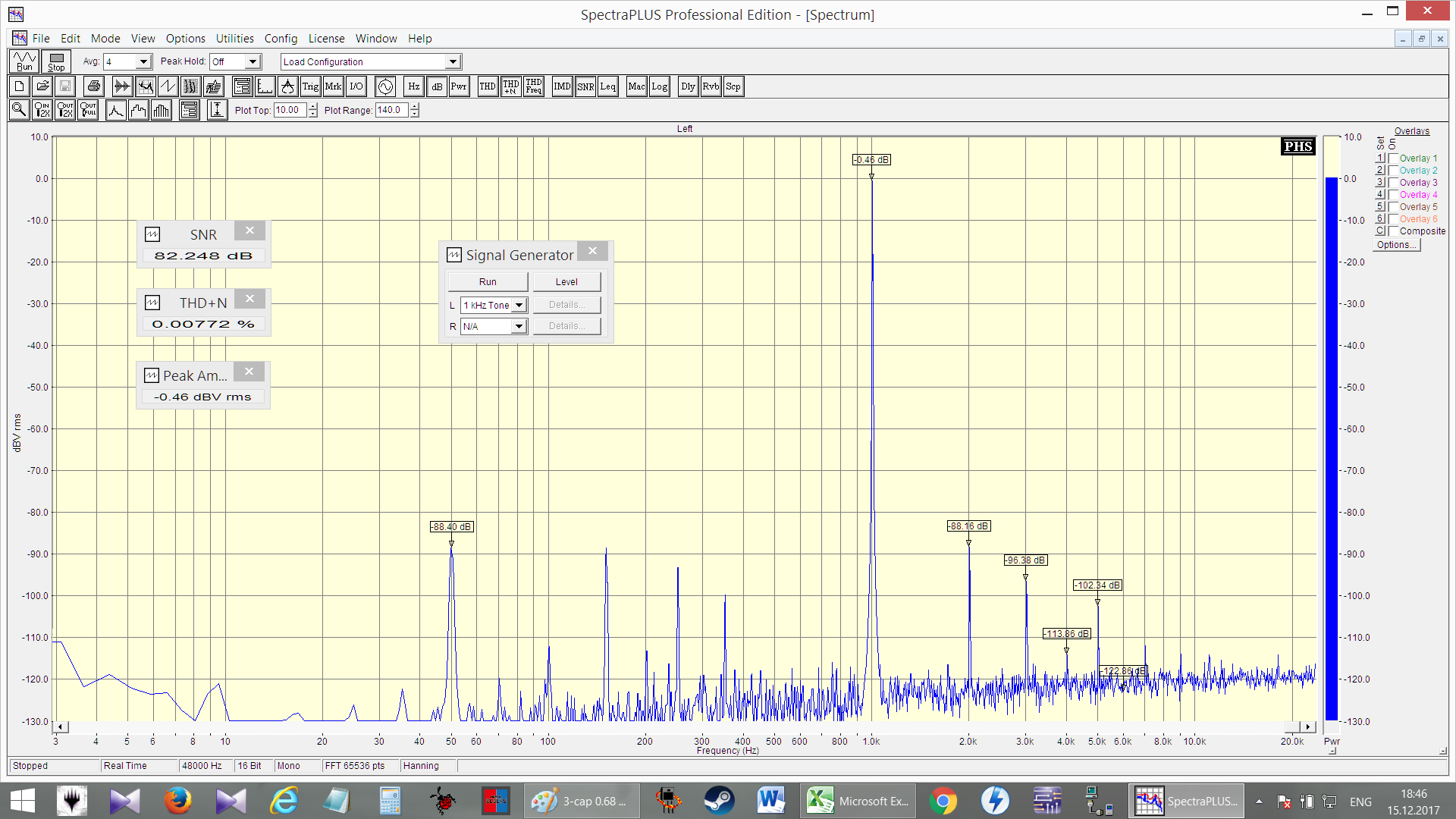Screen dimensions: 1456x819
Task: Click the Run analyzer button
Action: (24, 61)
